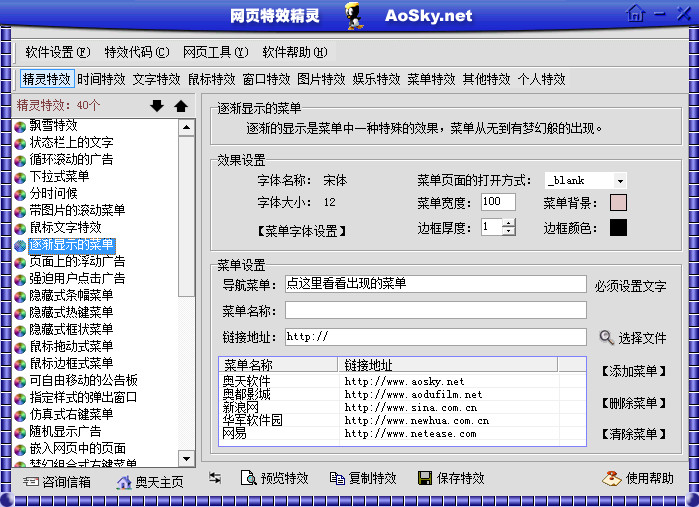Switch to the 菜单特效 tab
This screenshot has height=507, width=699.
(431, 79)
